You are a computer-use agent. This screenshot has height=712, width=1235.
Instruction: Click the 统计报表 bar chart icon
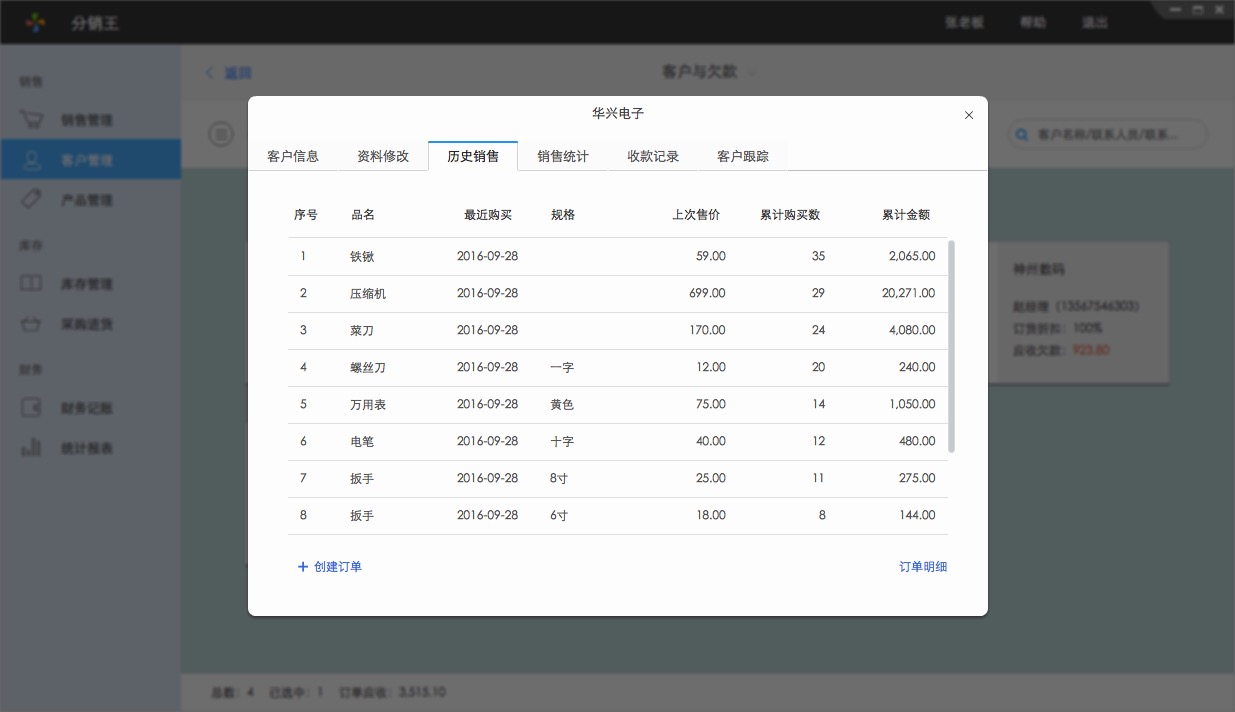(x=32, y=448)
